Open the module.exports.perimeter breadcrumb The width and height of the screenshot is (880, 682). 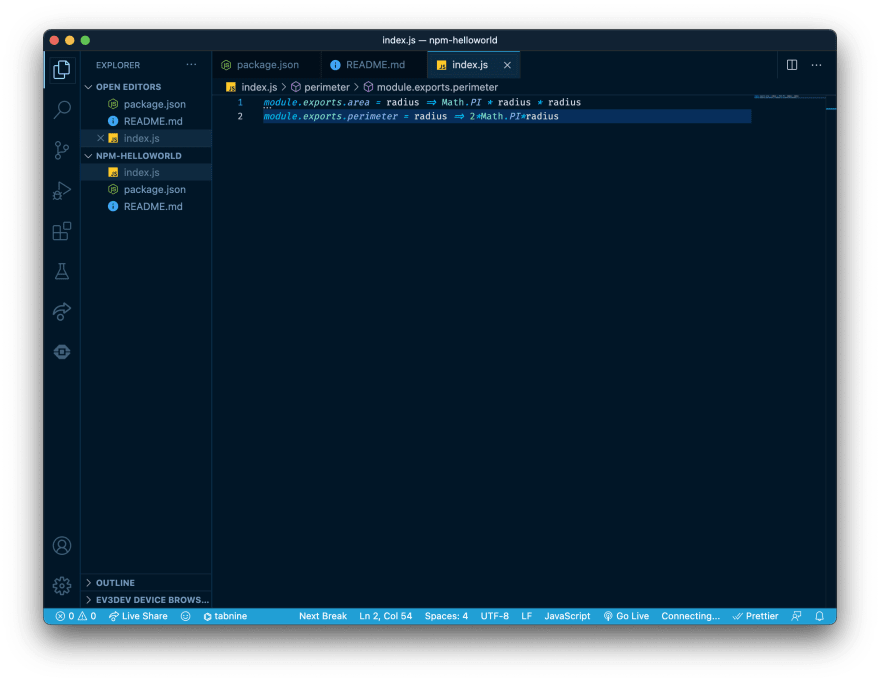coord(430,87)
